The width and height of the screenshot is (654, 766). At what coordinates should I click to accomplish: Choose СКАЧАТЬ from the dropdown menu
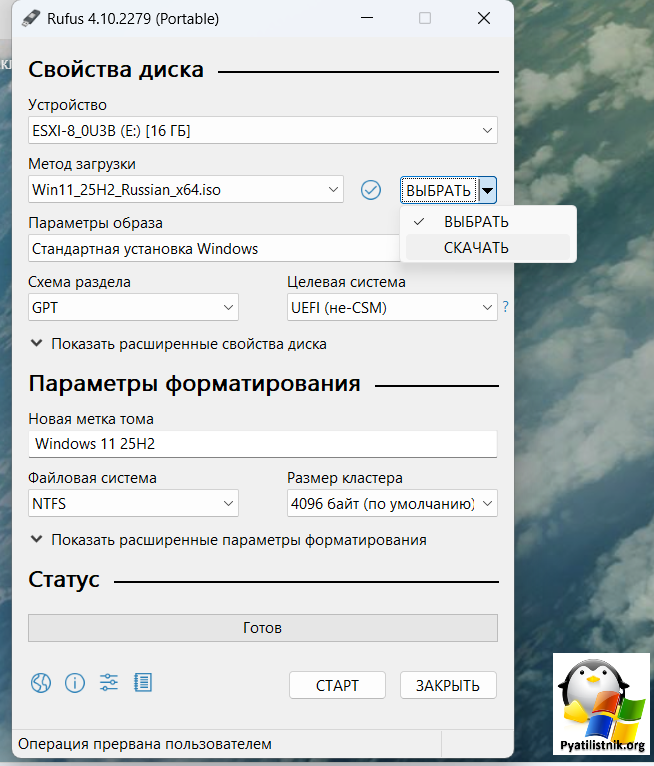coord(477,248)
